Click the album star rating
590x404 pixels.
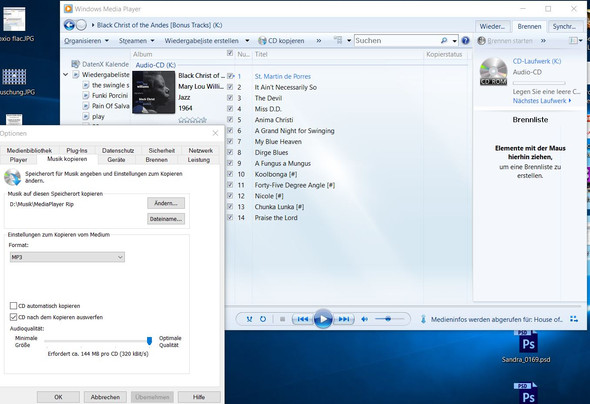click(192, 120)
